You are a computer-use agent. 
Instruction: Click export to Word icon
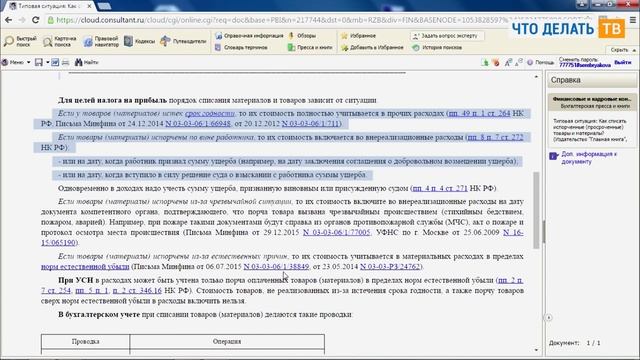[x=55, y=62]
